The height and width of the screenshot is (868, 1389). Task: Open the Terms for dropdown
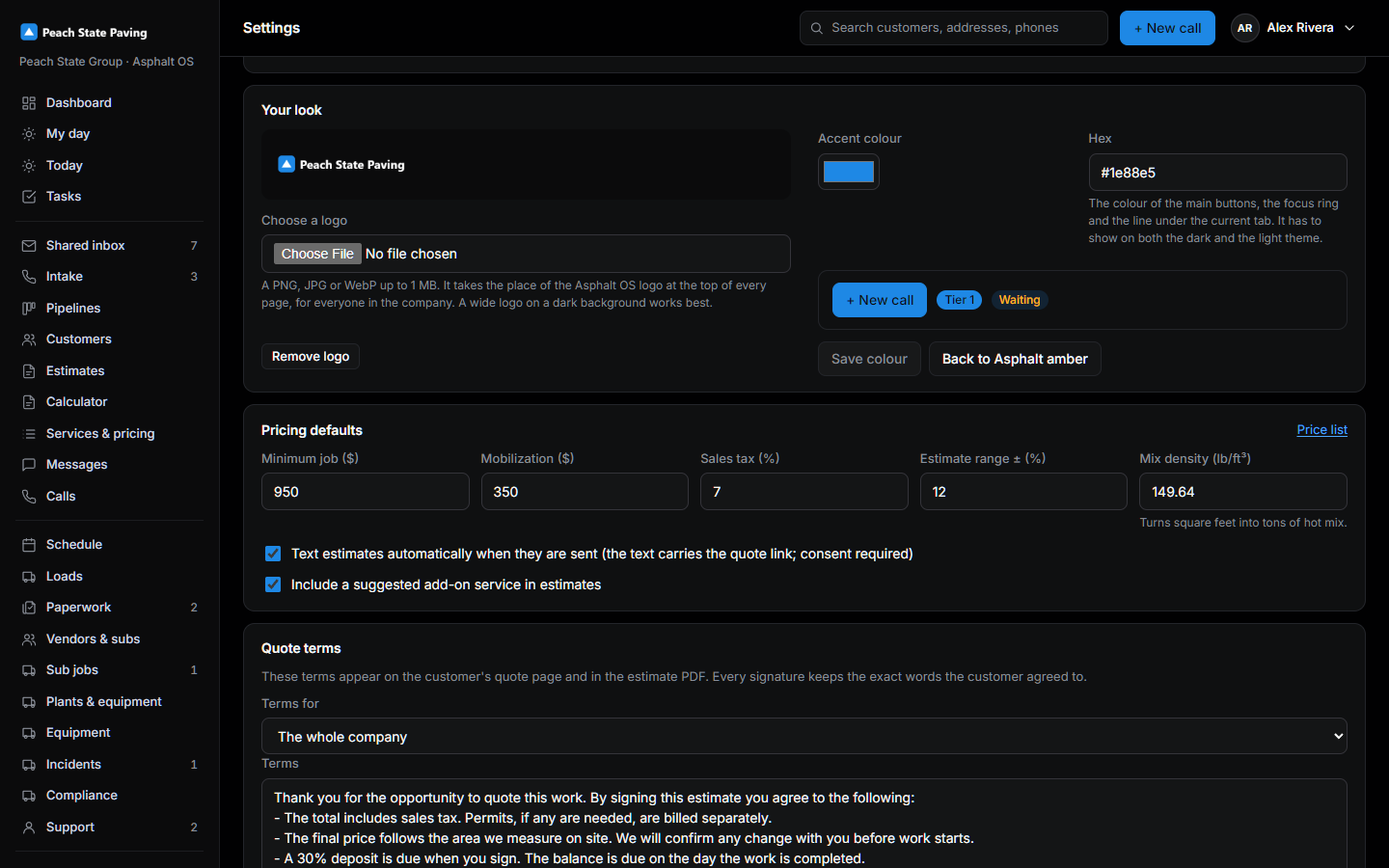804,736
